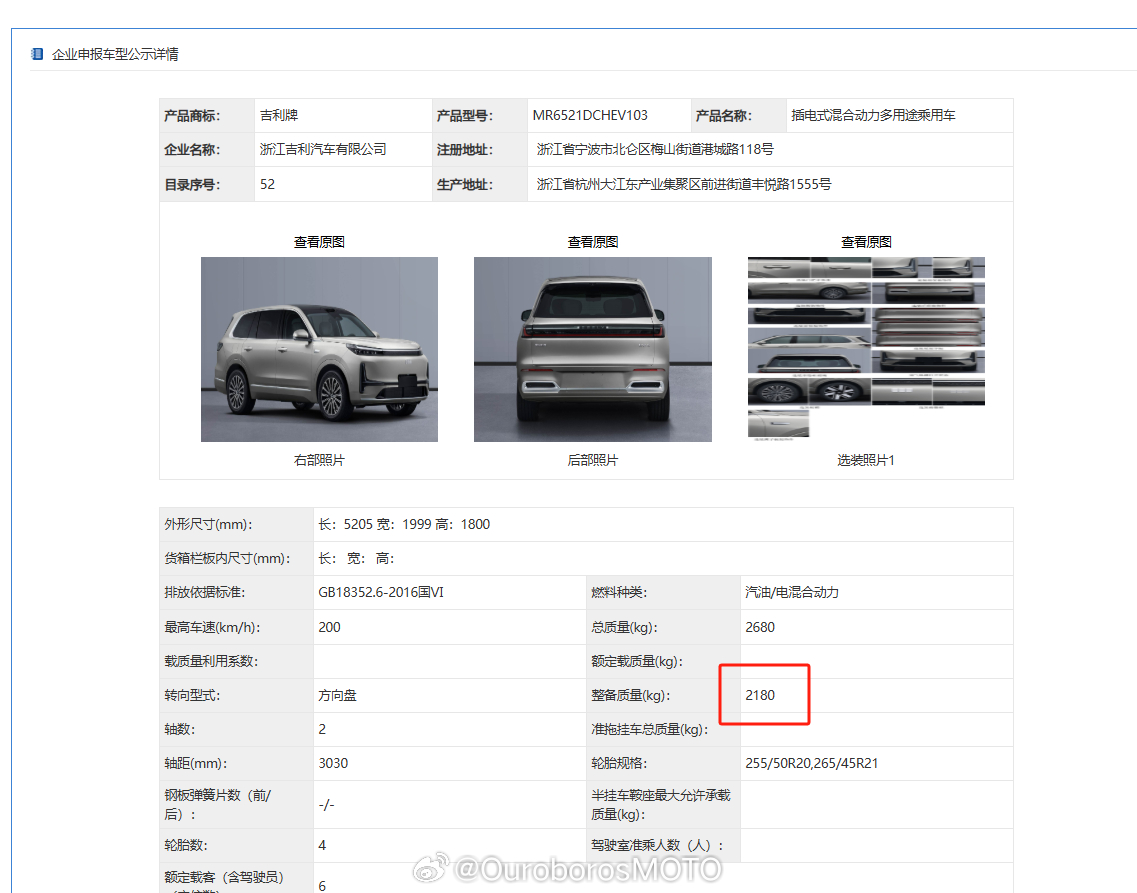Click the wheelbase value 3030
The height and width of the screenshot is (893, 1137).
(333, 763)
